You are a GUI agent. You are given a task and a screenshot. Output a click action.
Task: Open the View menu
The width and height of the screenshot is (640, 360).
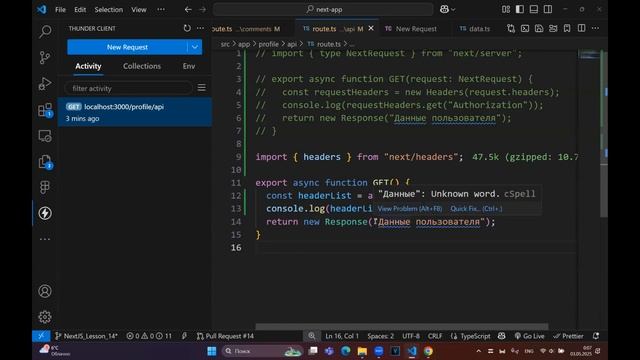click(139, 9)
